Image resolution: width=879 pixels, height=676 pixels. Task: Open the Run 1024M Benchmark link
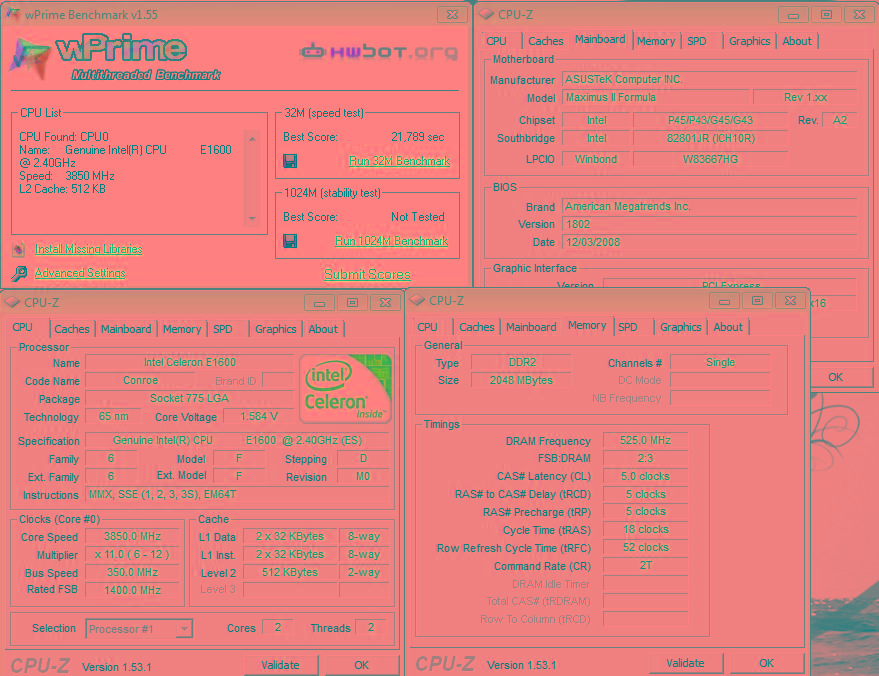click(391, 241)
